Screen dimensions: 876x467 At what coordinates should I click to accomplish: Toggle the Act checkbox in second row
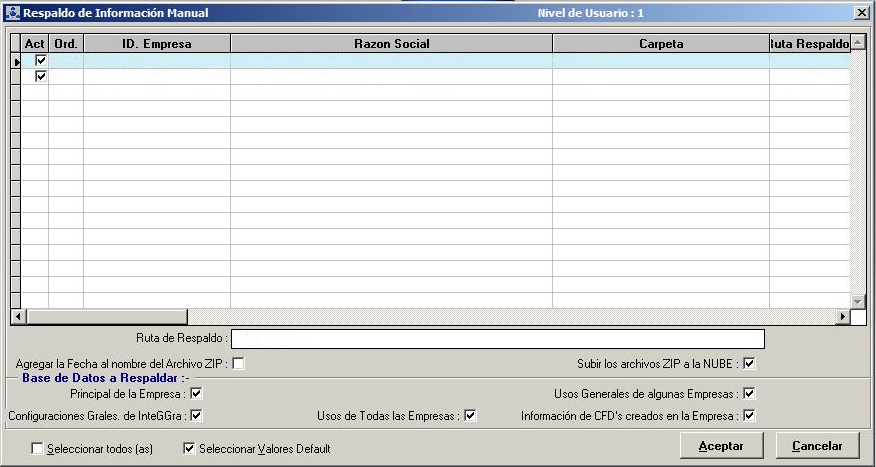pos(41,77)
